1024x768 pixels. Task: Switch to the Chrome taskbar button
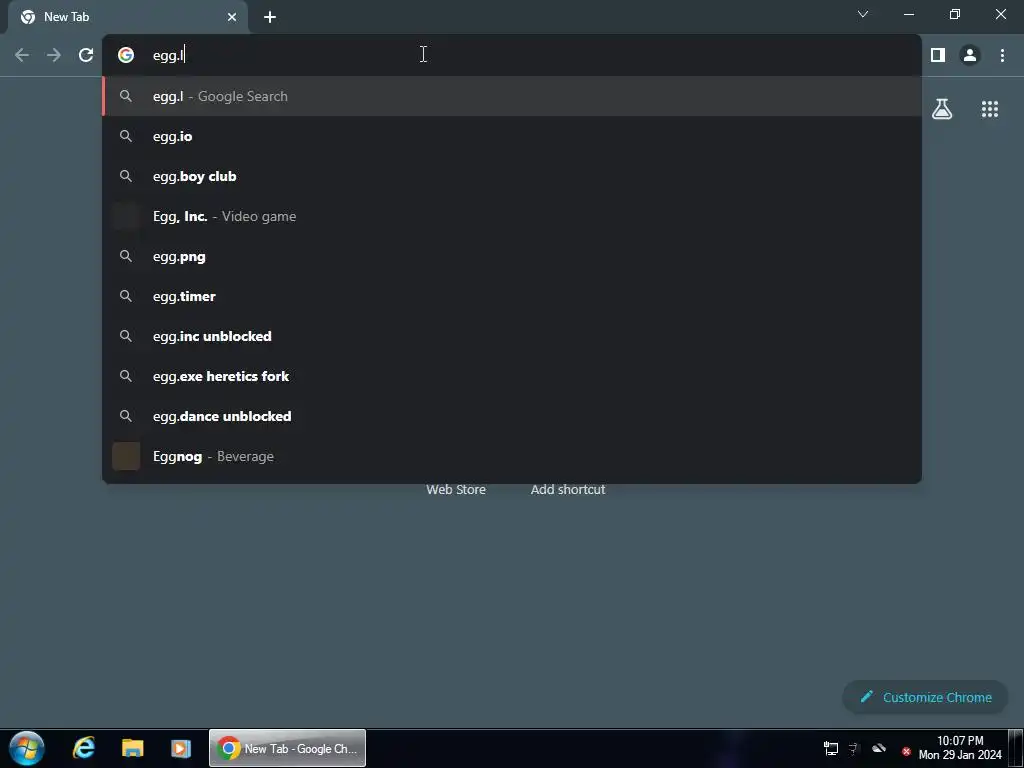[x=287, y=748]
